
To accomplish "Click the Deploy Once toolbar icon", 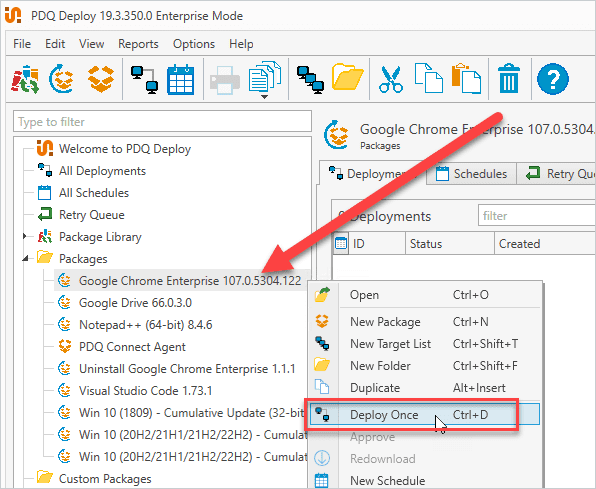I will click(144, 79).
